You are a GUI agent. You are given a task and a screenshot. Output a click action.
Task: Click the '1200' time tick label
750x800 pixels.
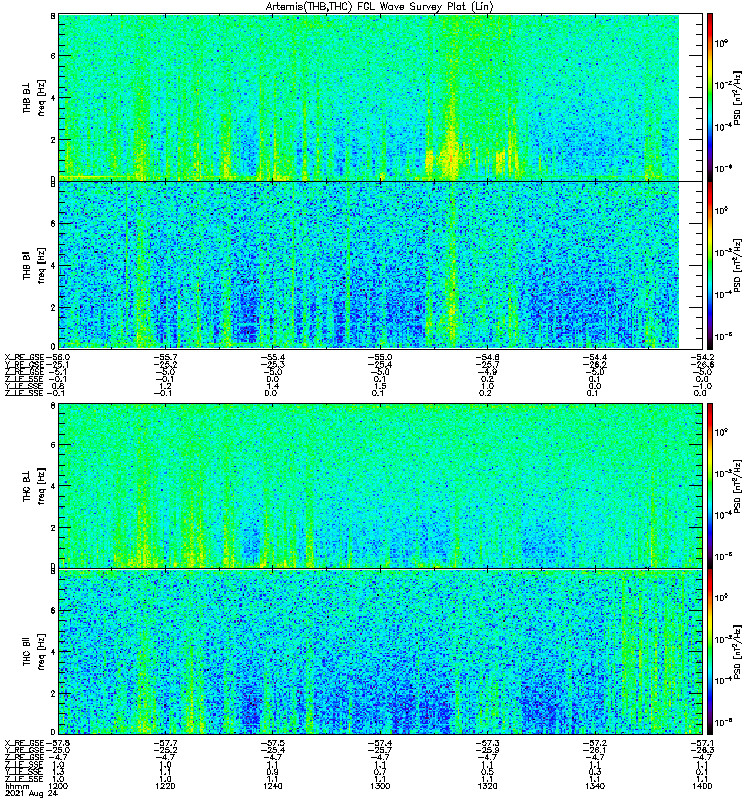tap(58, 786)
